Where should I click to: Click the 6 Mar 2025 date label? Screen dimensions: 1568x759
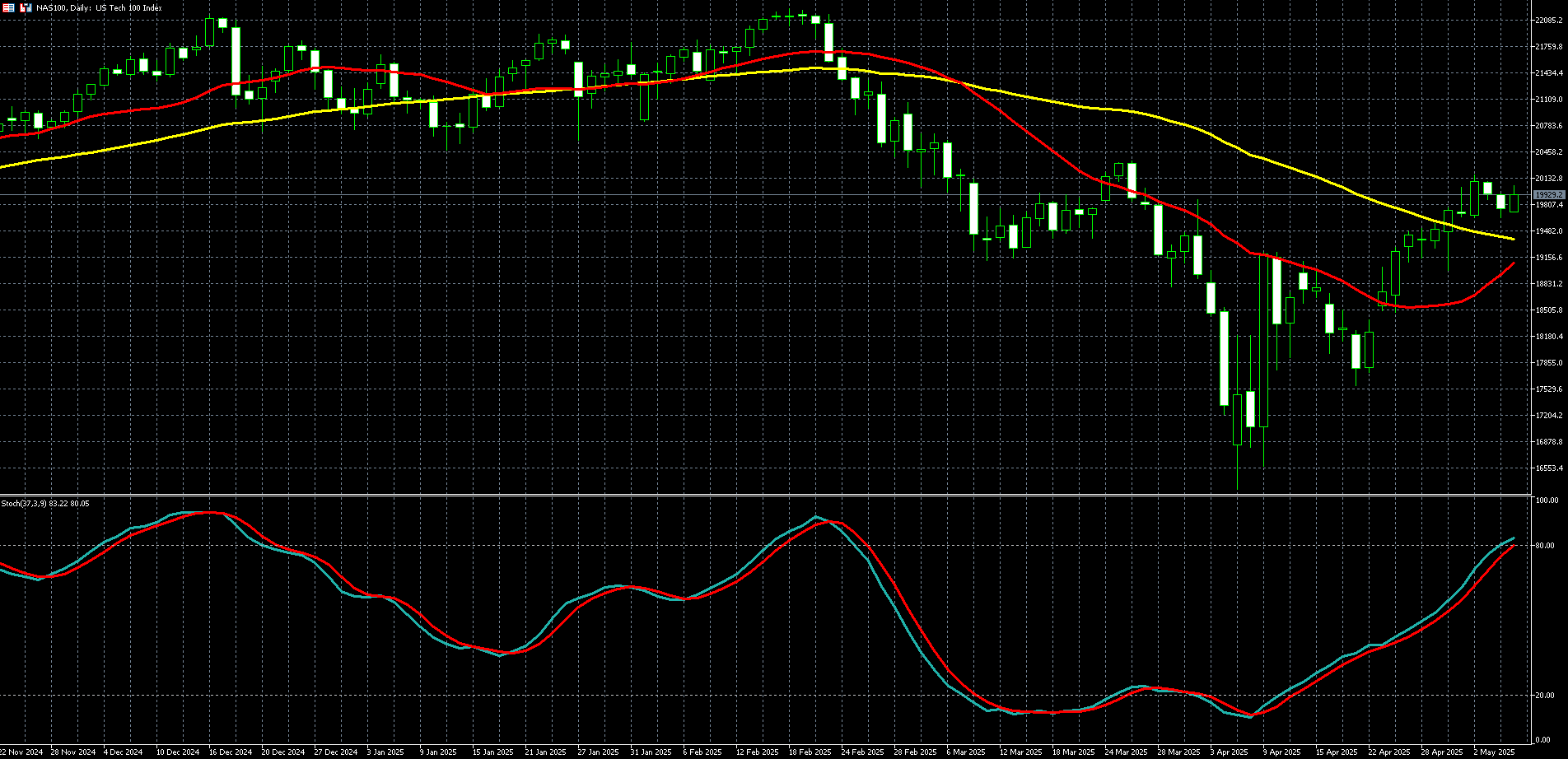pyautogui.click(x=966, y=752)
